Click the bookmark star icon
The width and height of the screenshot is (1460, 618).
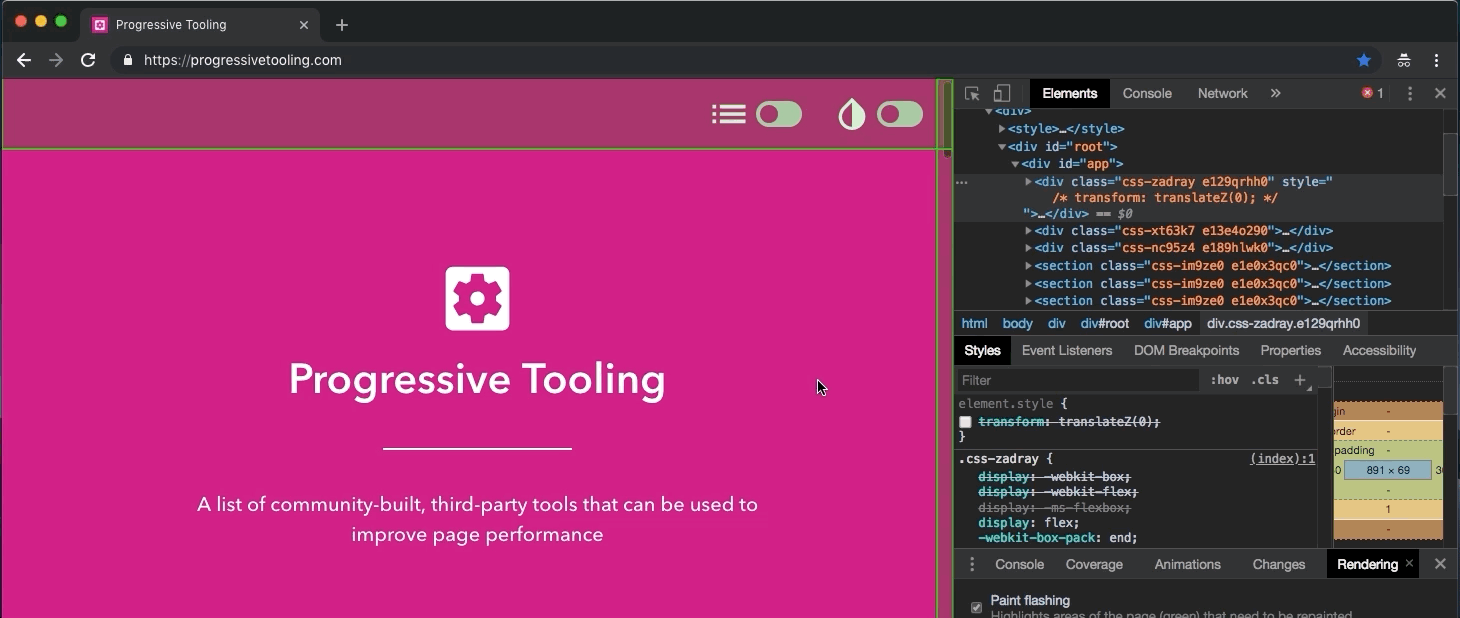[1364, 60]
